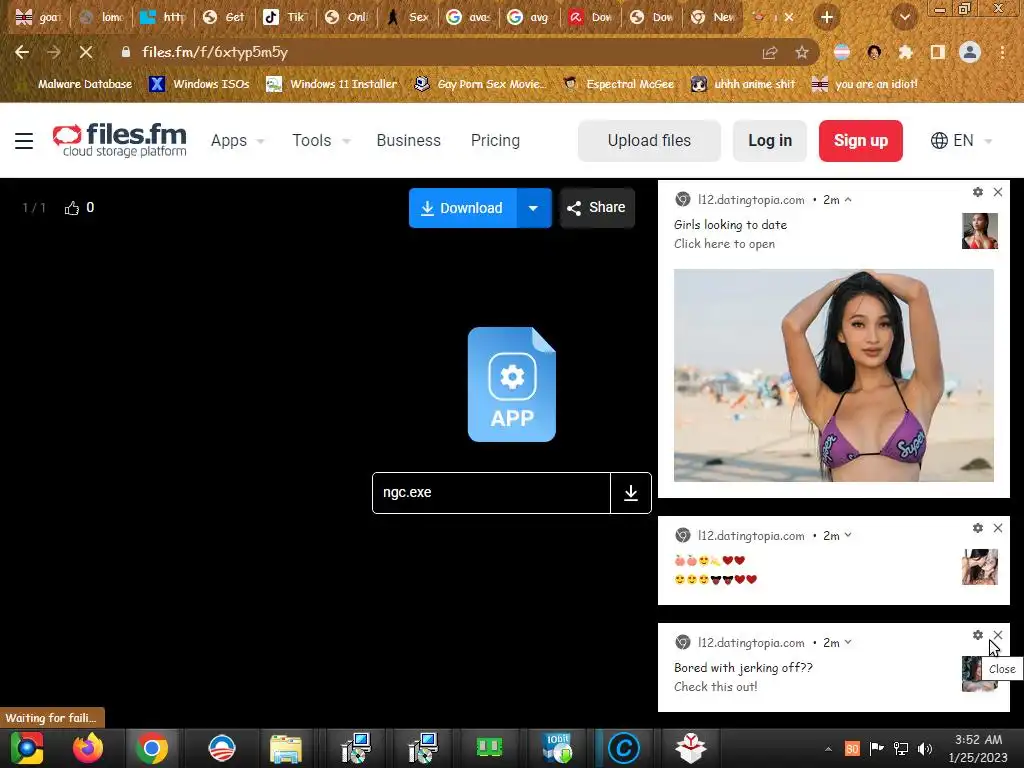Screen dimensions: 1024x768
Task: Close the Girls looking to date notification
Action: click(x=998, y=192)
